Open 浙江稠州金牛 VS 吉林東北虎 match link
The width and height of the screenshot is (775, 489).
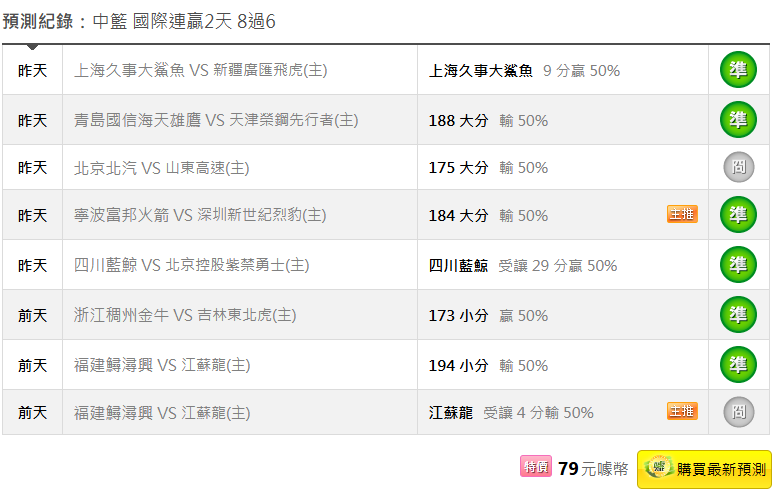[185, 315]
